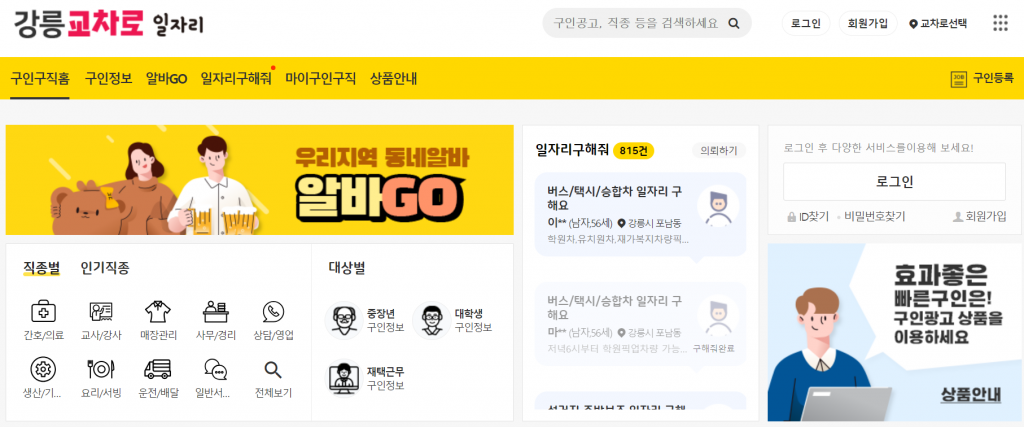Select the 생산/기… gear icon
Screen dimensions: 1024x427
[x=44, y=369]
